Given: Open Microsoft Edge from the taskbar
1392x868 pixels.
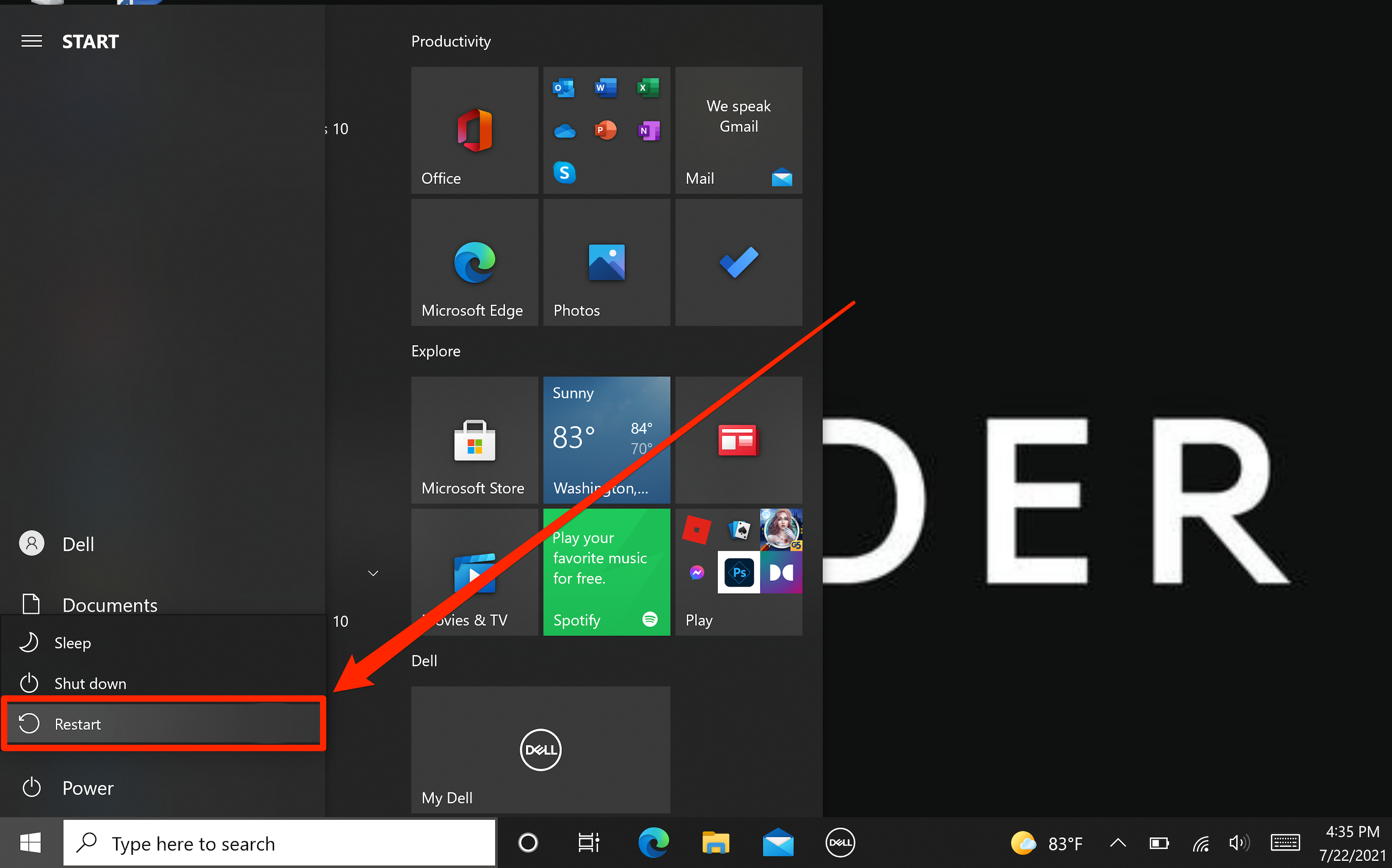Looking at the screenshot, I should coord(654,843).
